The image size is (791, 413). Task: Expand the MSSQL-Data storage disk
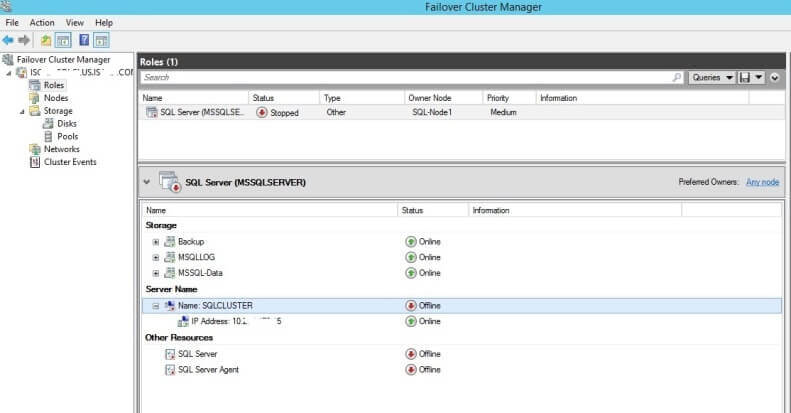(155, 273)
